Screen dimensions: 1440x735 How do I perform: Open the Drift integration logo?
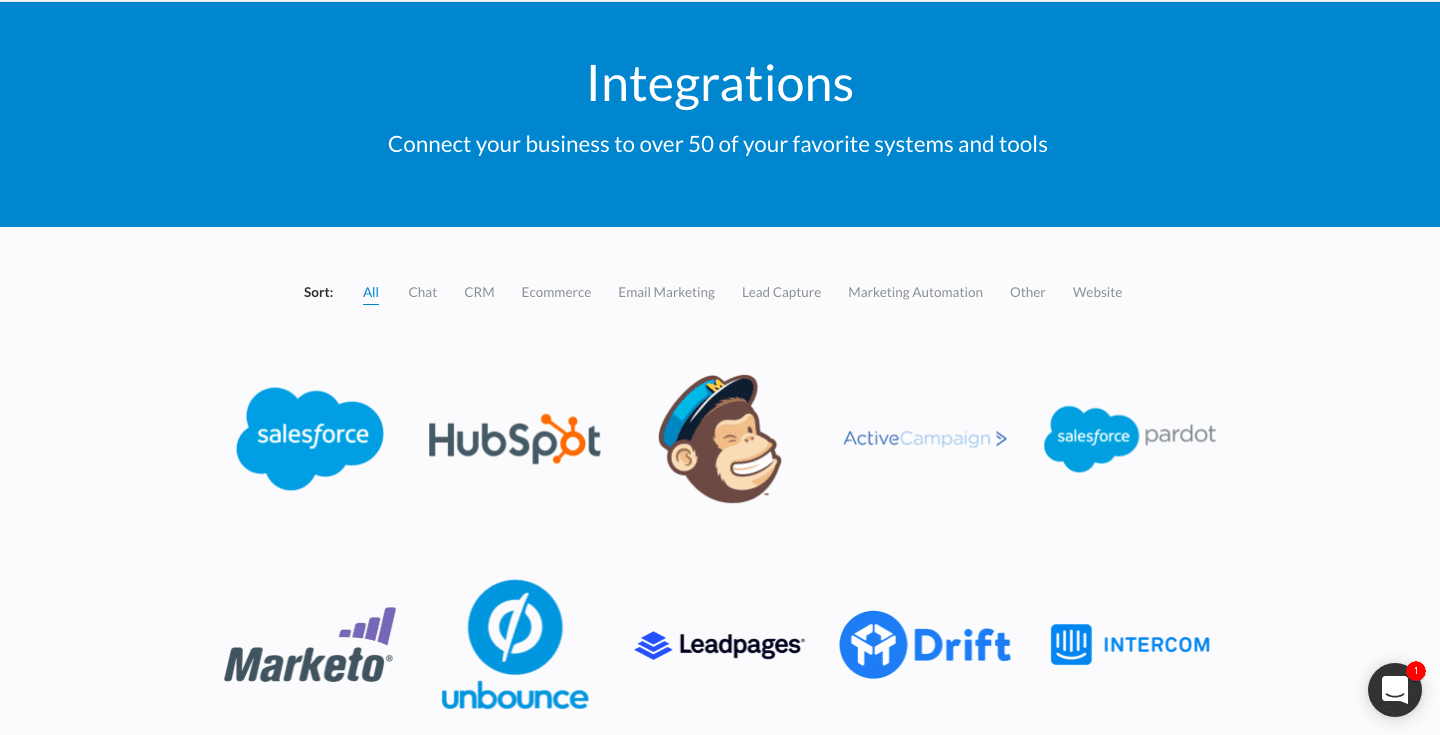pos(925,645)
